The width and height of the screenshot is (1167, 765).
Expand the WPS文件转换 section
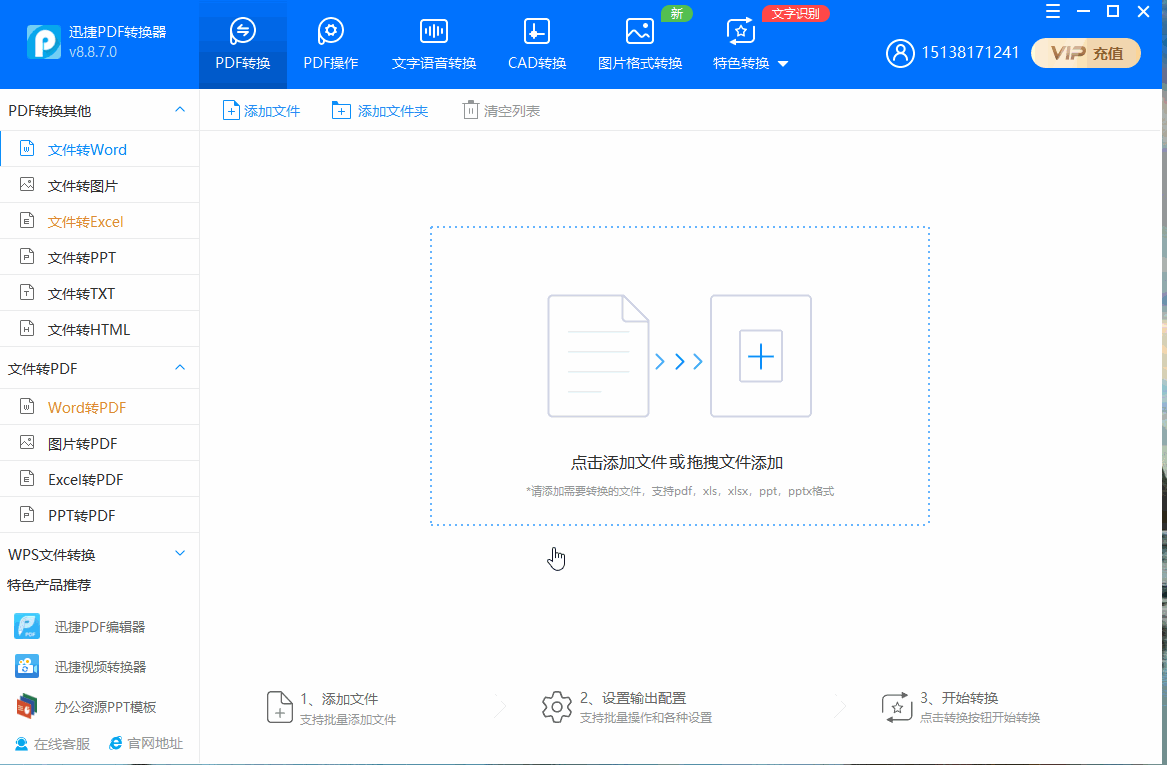100,553
